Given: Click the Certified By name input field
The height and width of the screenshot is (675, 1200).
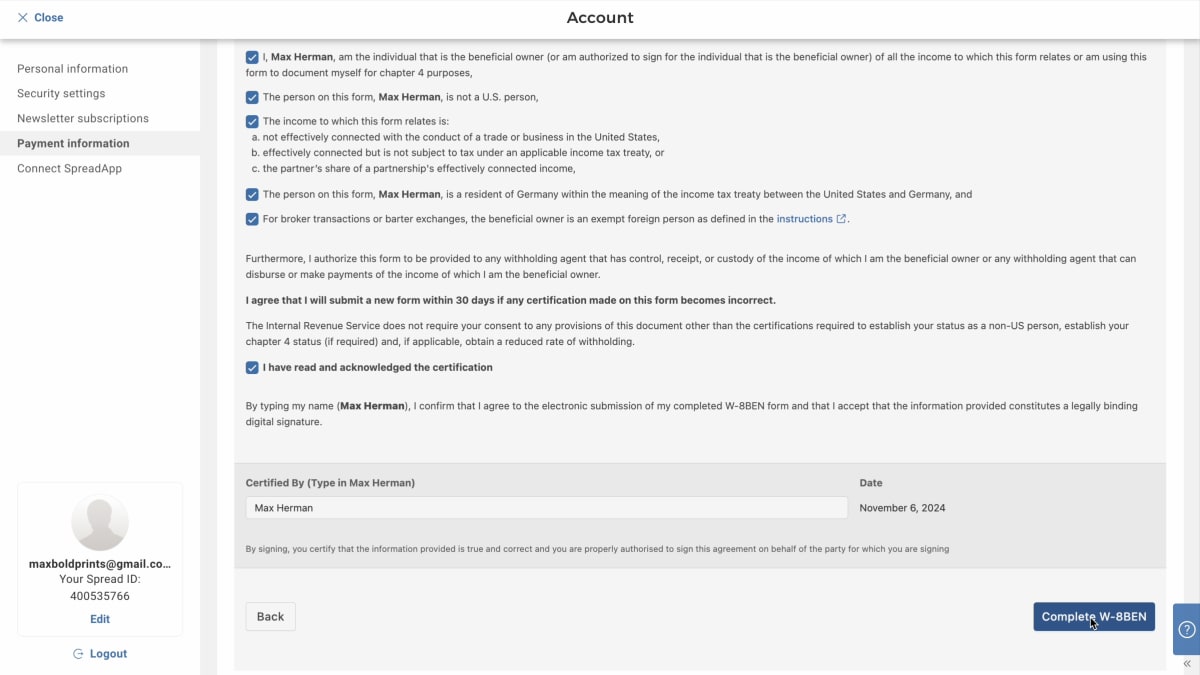Looking at the screenshot, I should [546, 508].
